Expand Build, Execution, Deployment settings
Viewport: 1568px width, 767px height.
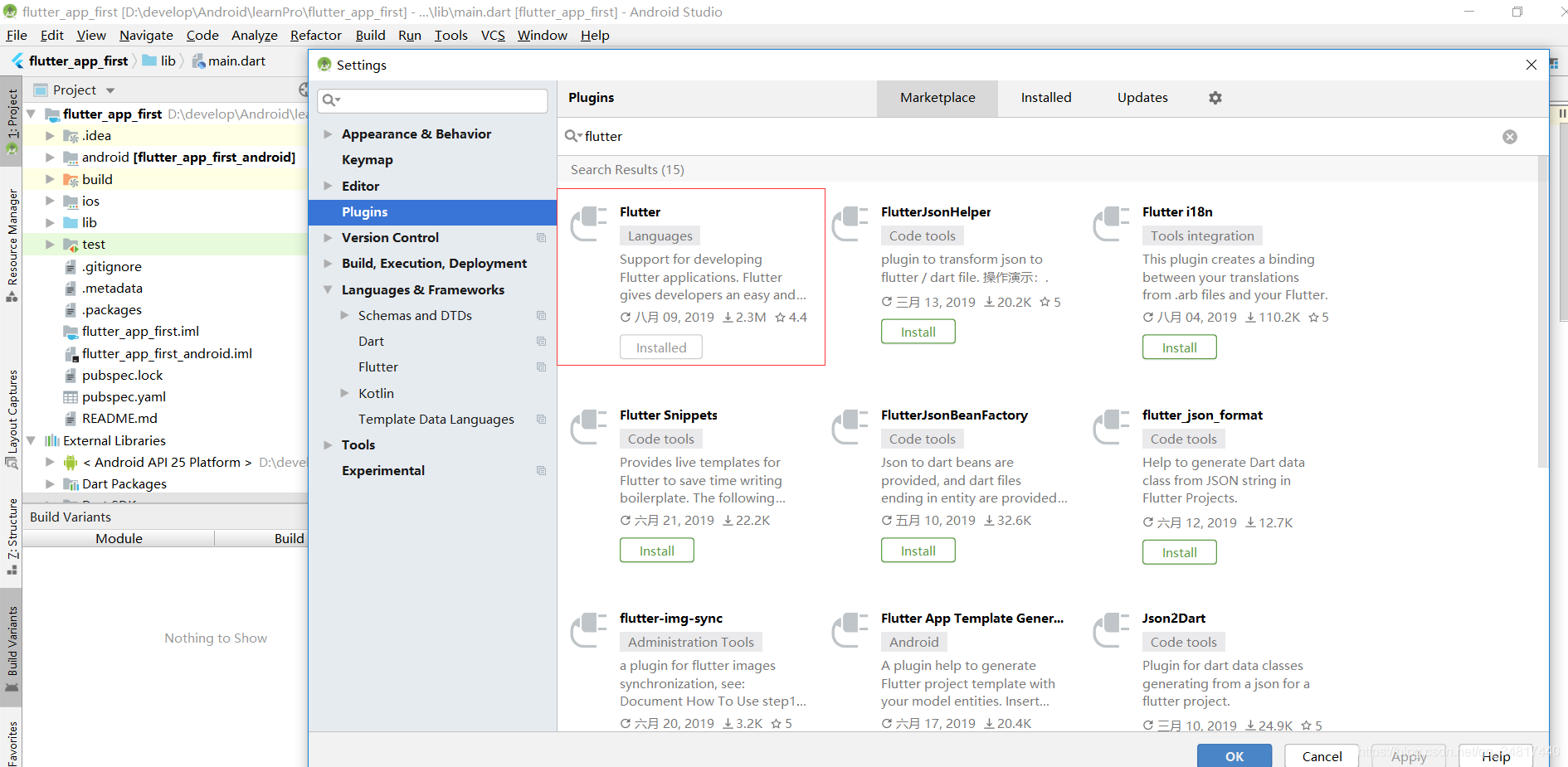coord(328,264)
